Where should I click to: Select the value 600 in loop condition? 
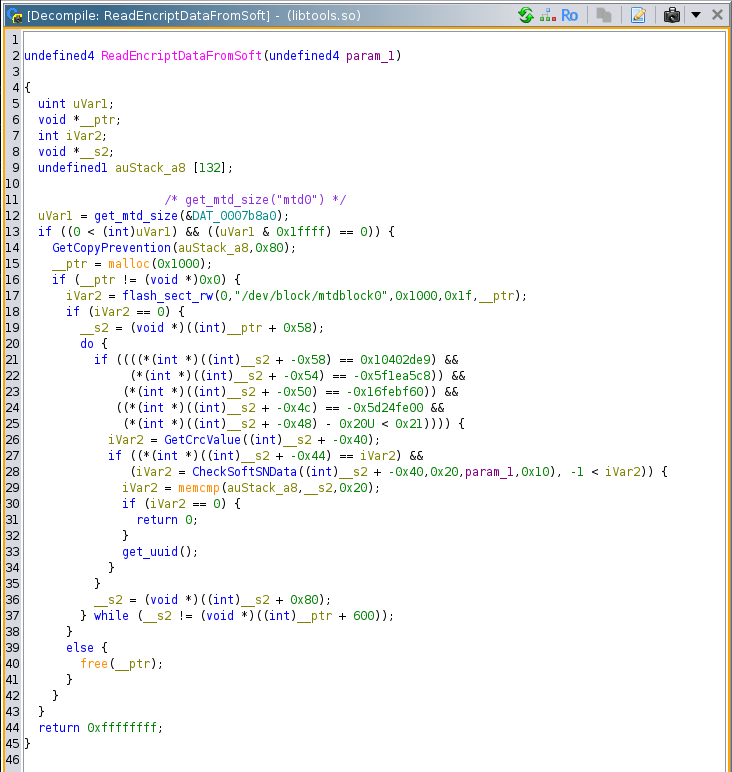tap(364, 616)
